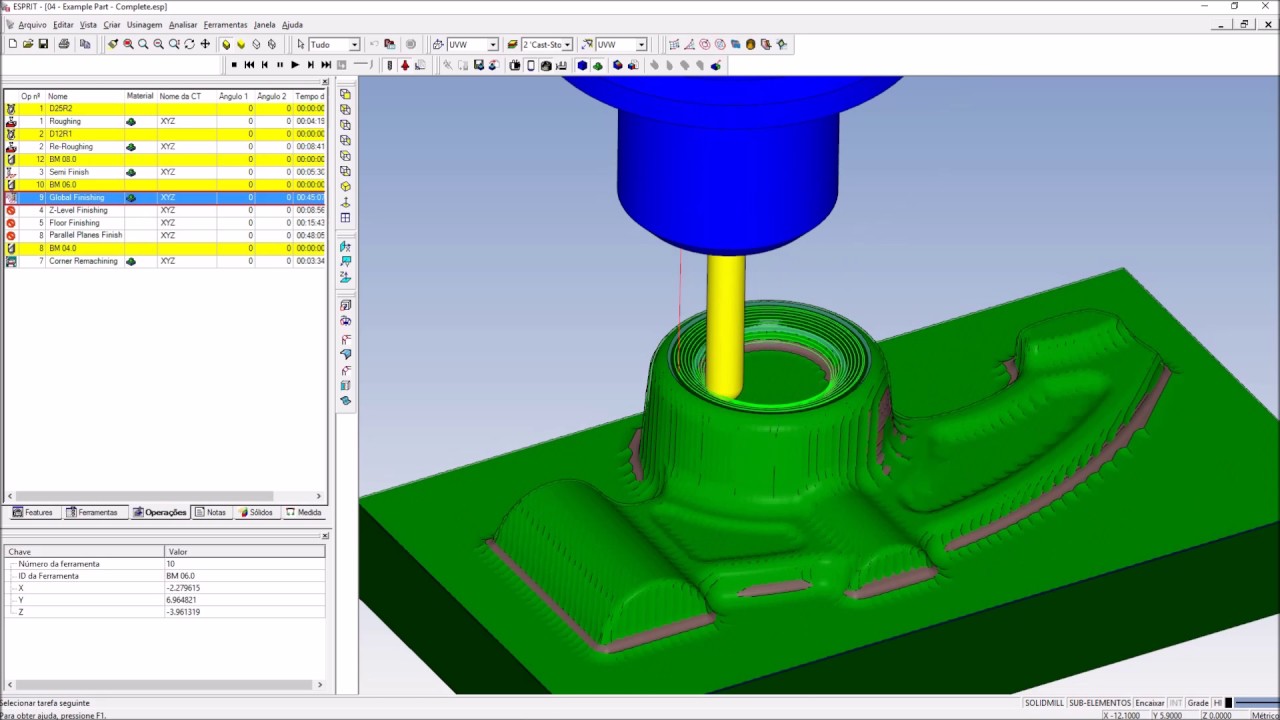Toggle wireframe cube display mode
The height and width of the screenshot is (720, 1280).
(x=256, y=44)
